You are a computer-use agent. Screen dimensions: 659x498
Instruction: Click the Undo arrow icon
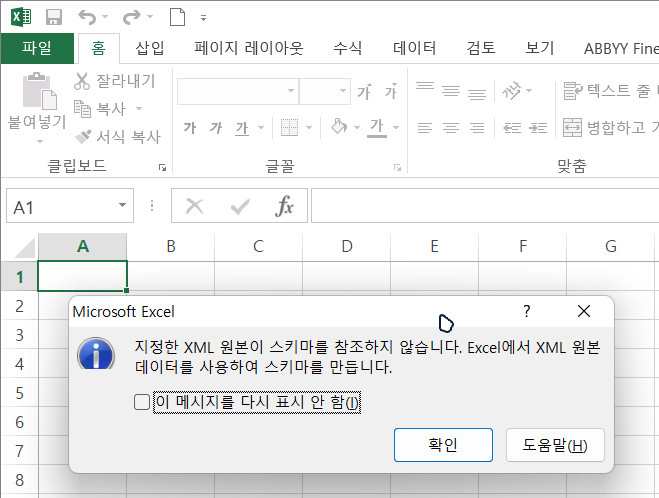coord(87,17)
